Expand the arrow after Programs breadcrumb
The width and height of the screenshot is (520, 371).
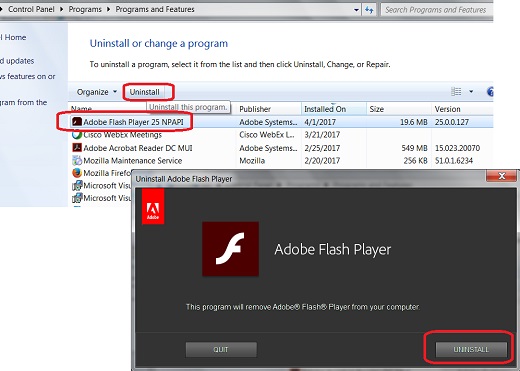coord(109,9)
